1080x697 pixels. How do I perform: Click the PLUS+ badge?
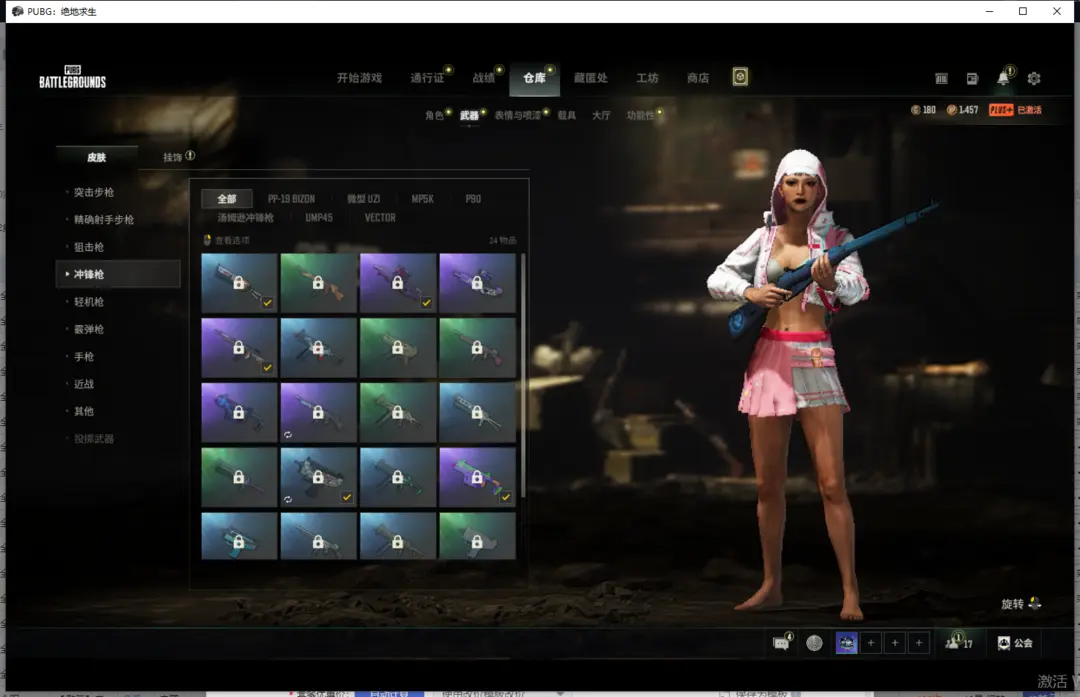pos(1001,110)
